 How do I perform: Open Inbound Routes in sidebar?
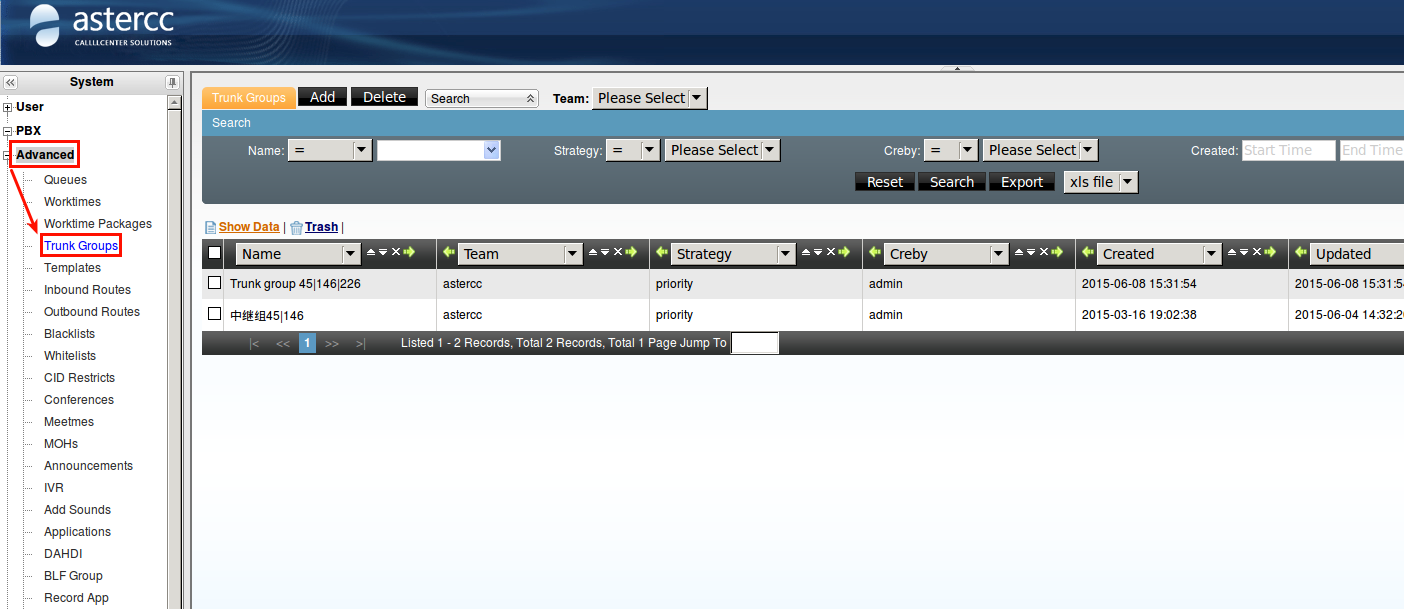pyautogui.click(x=87, y=290)
